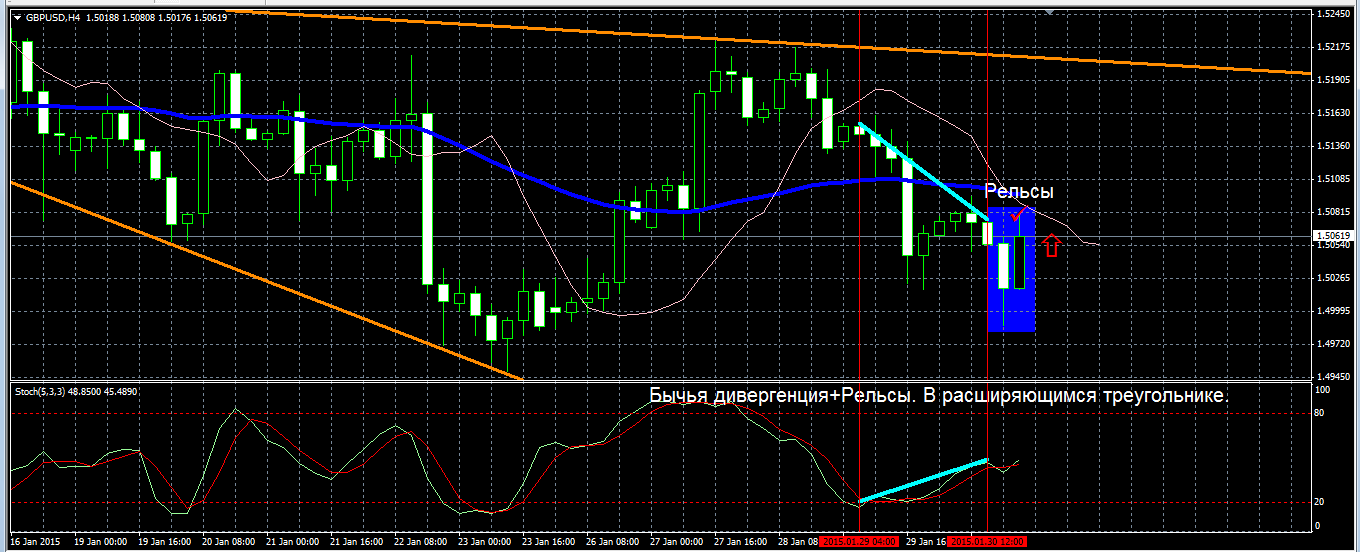Click the 1.51905 price scale value
1360x552 pixels.
1336,80
